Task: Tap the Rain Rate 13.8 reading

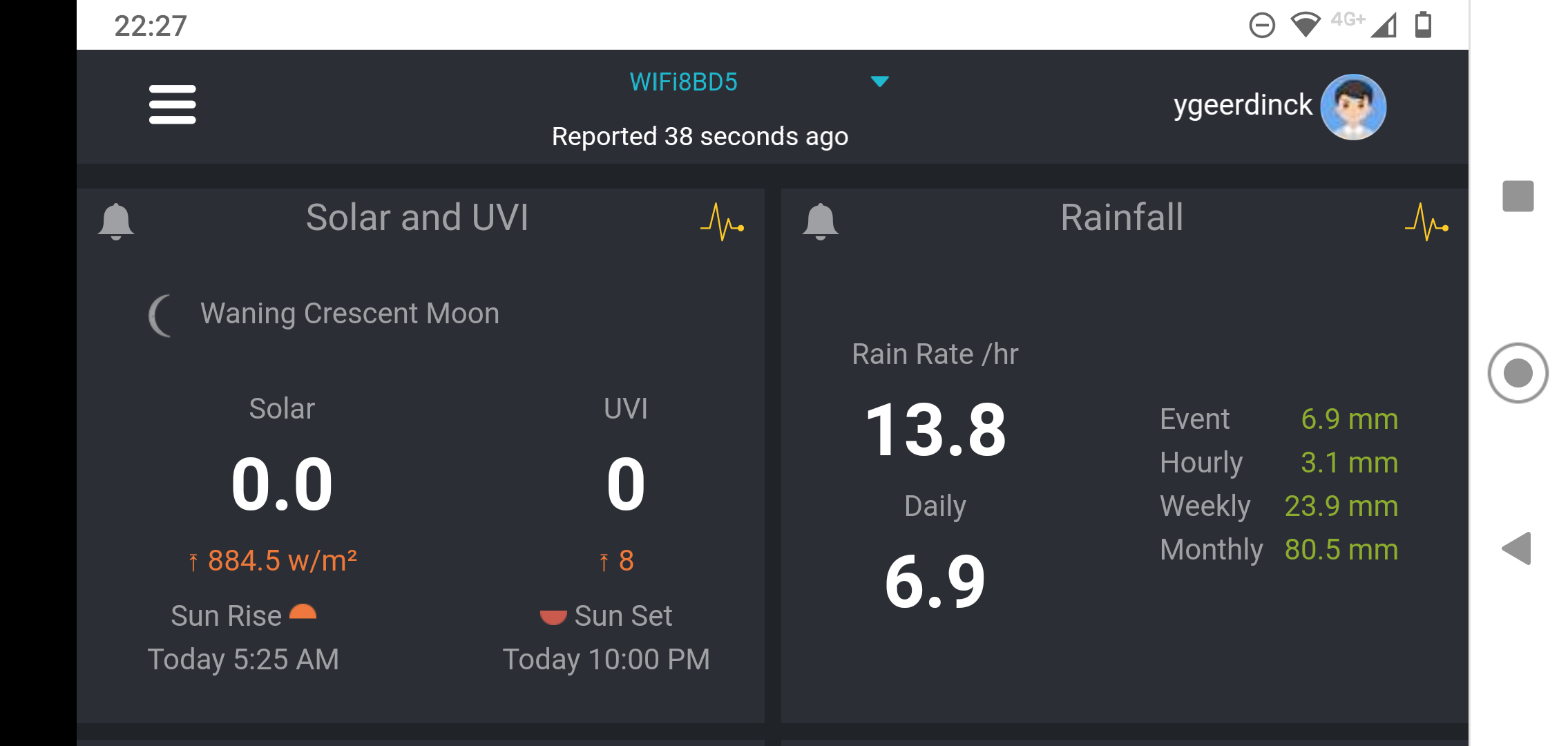Action: point(935,430)
